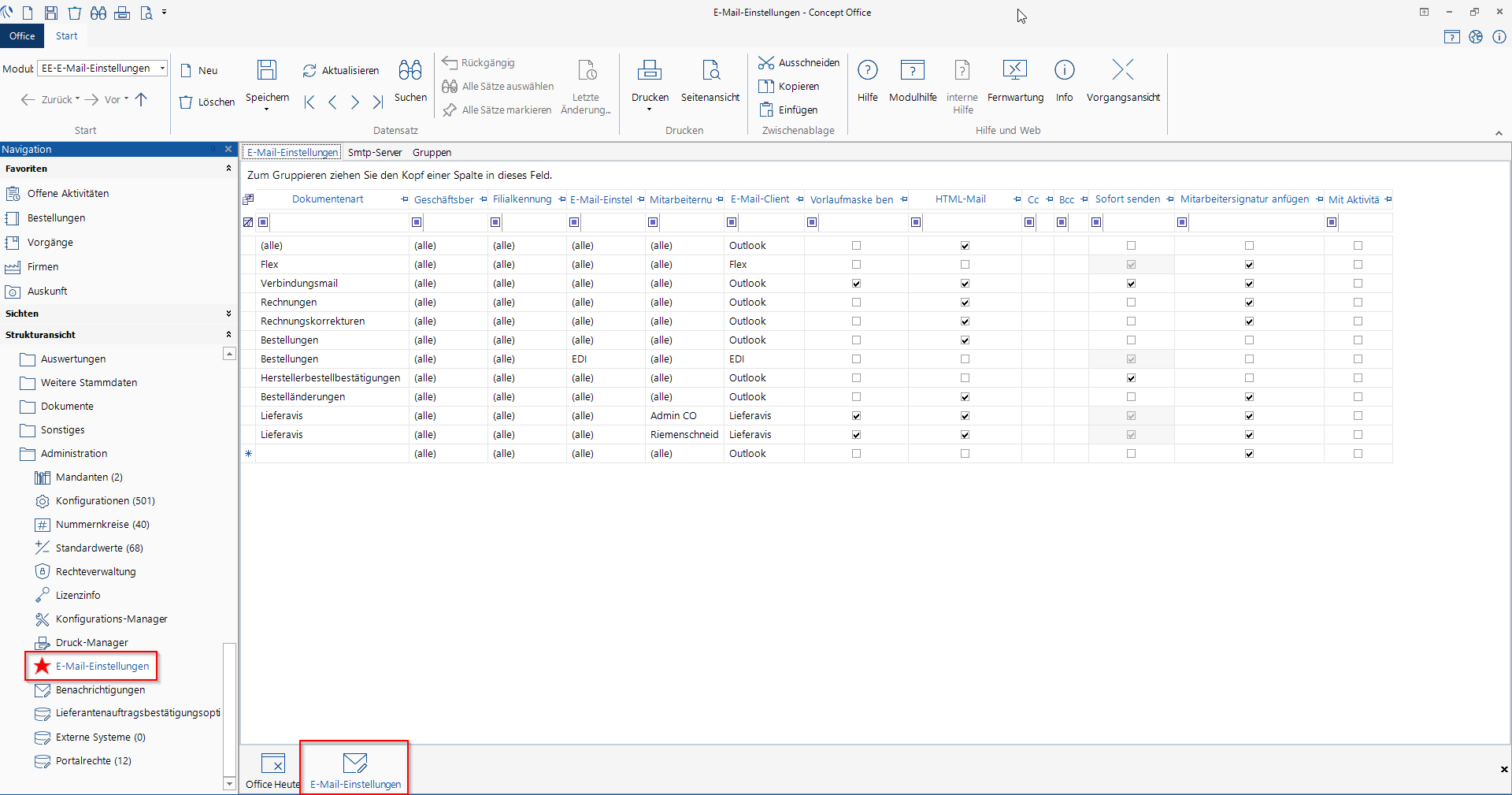This screenshot has height=795, width=1512.
Task: Open the Modulhilfe help icon
Action: click(x=912, y=70)
